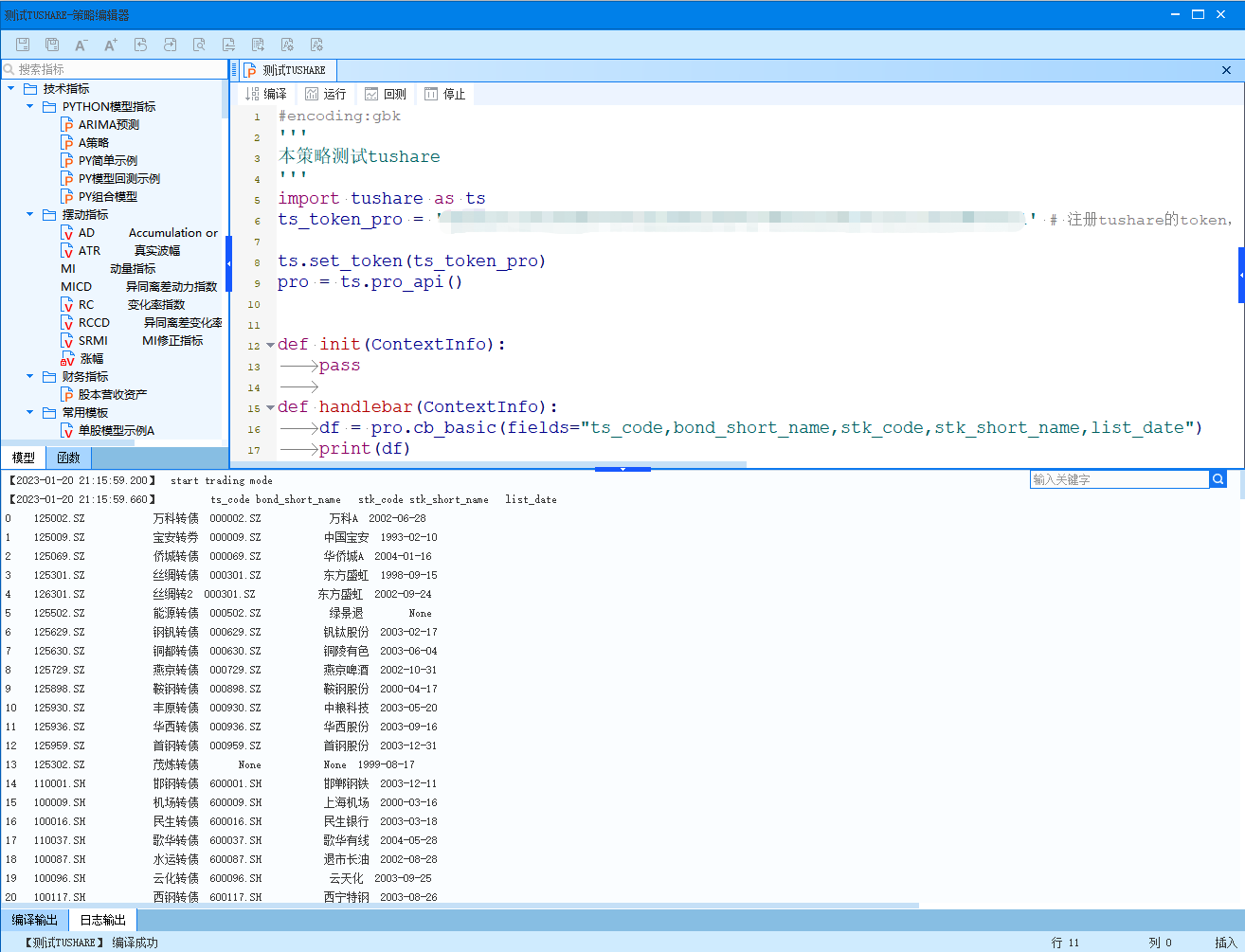1245x952 pixels.
Task: Select the SRMI indicator item
Action: (x=132, y=340)
